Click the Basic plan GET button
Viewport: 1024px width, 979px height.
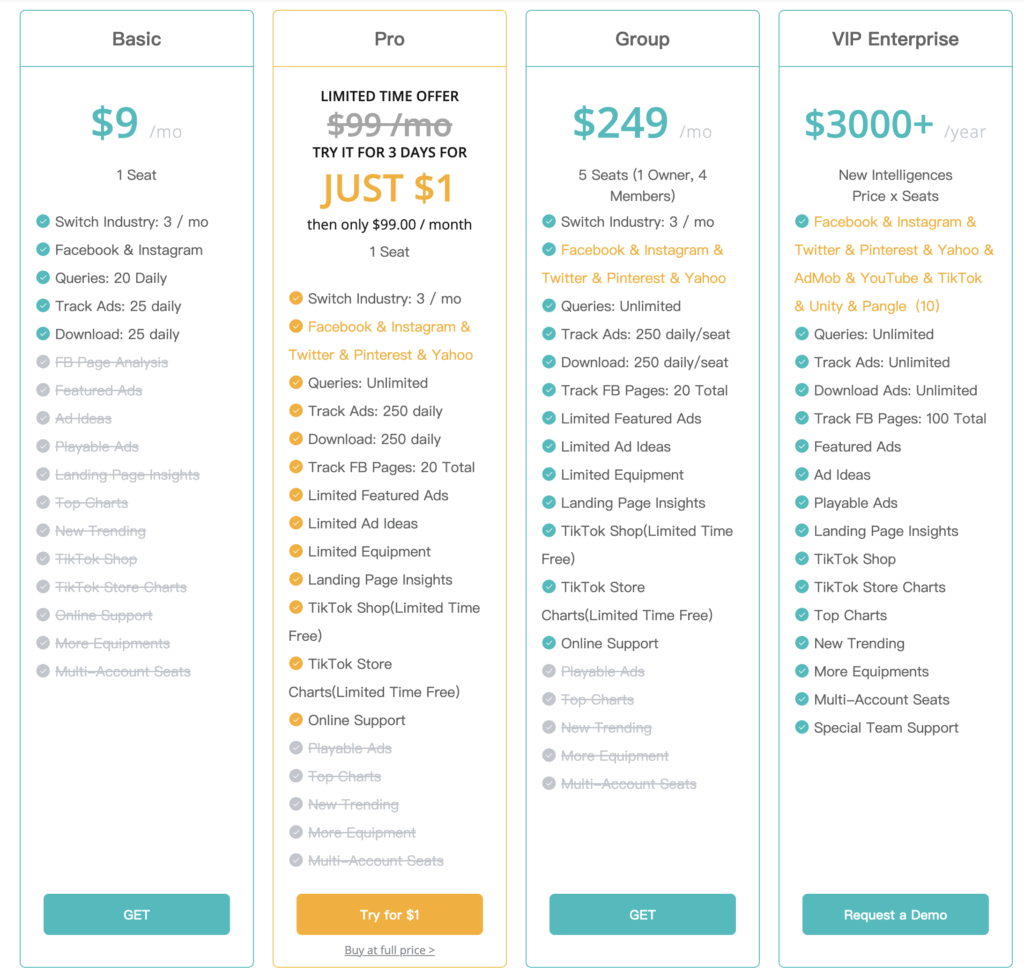click(x=136, y=914)
